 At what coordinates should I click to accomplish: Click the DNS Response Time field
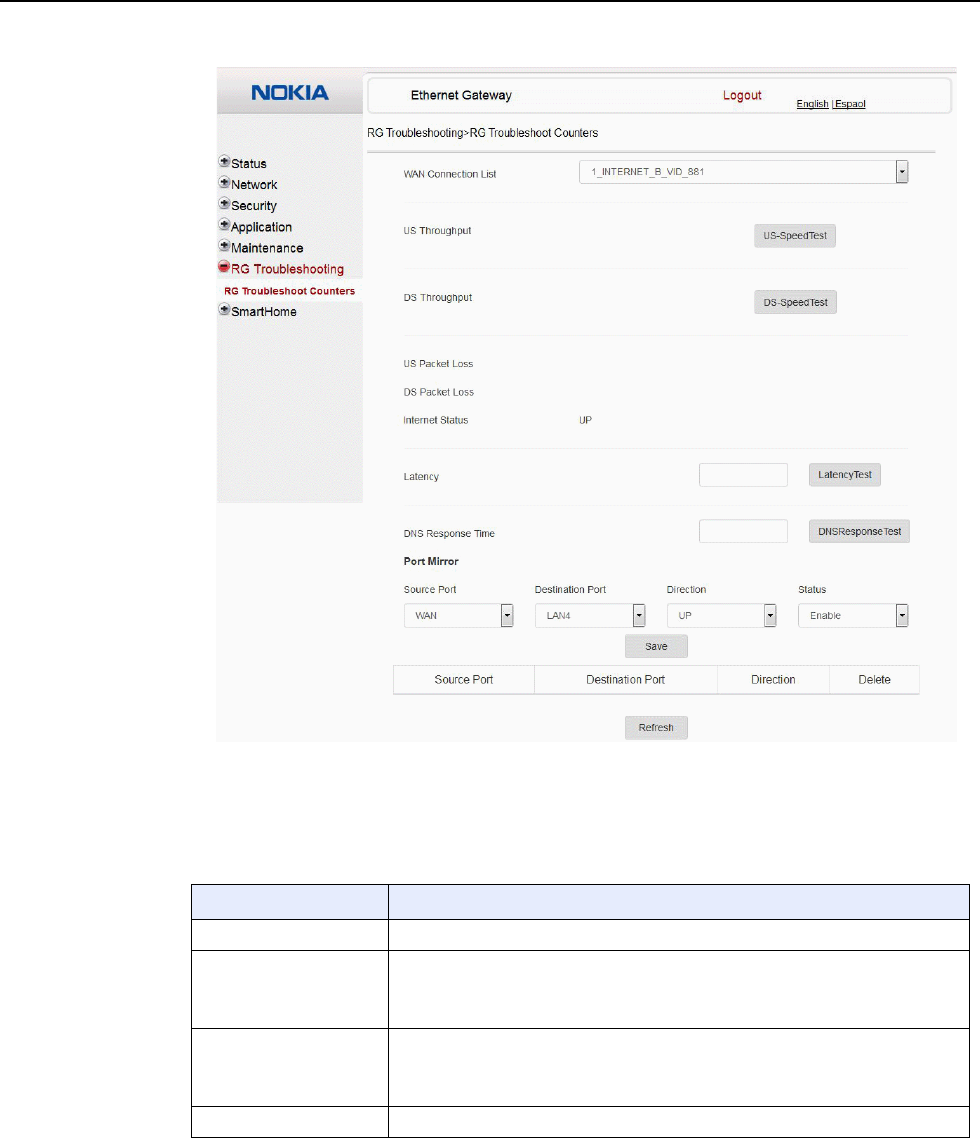click(743, 531)
